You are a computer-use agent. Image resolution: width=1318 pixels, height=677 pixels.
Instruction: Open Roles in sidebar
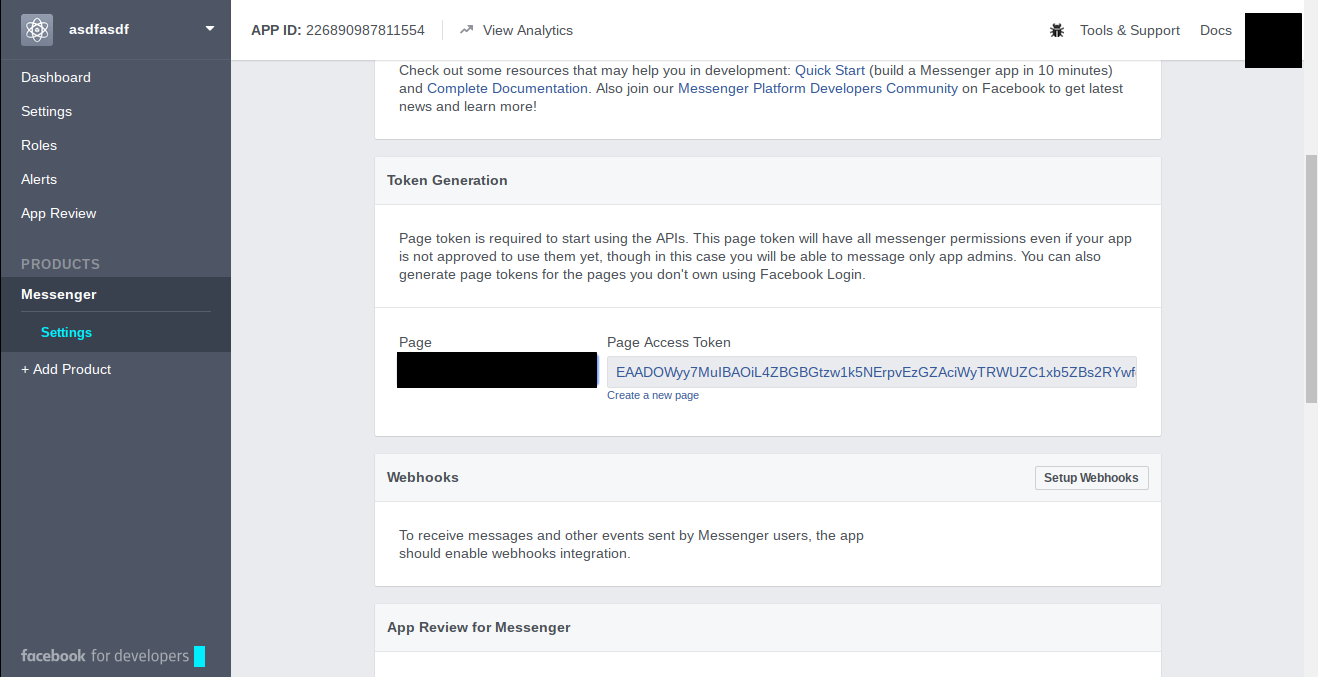click(x=39, y=145)
